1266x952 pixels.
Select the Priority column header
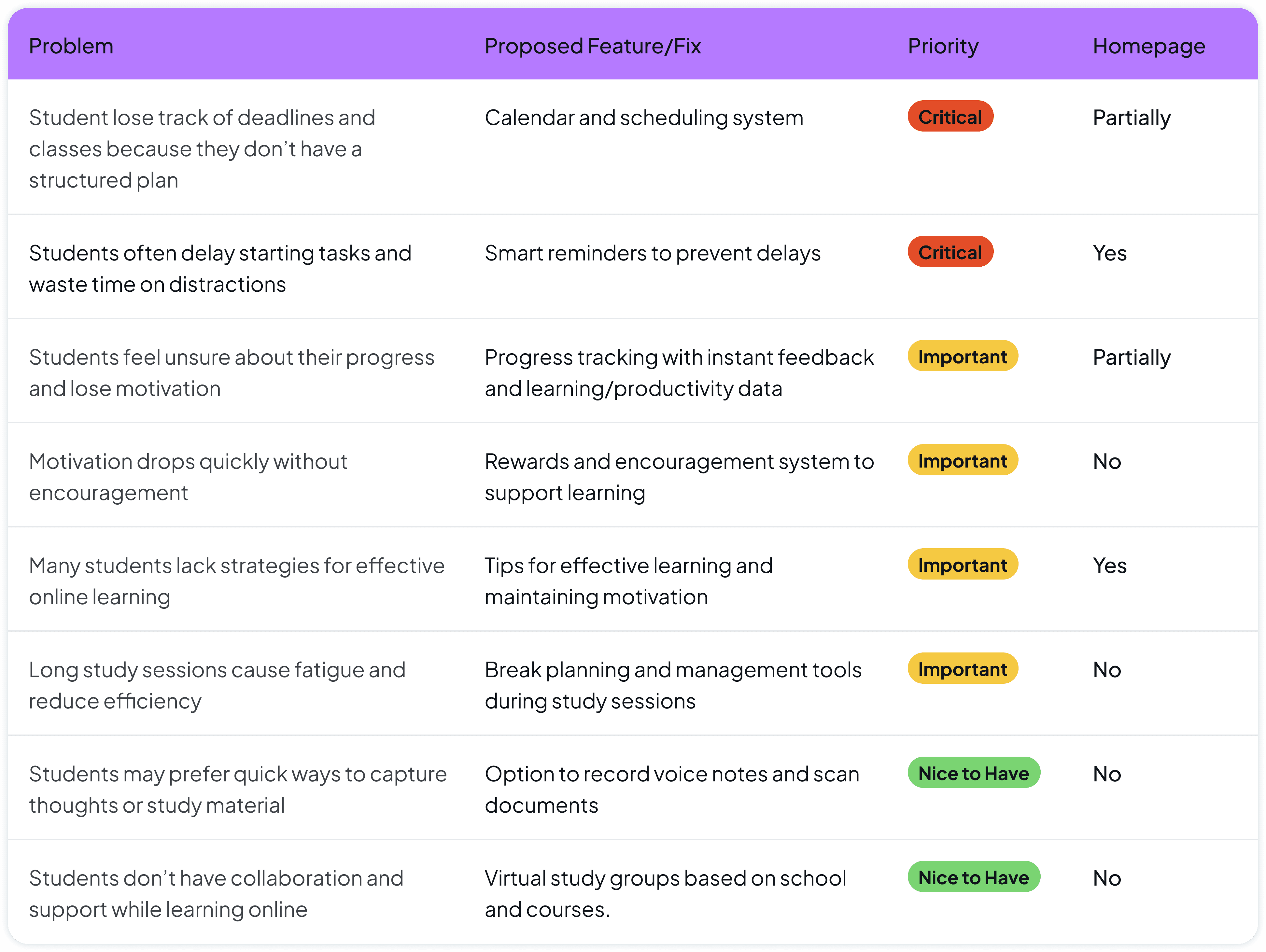943,46
